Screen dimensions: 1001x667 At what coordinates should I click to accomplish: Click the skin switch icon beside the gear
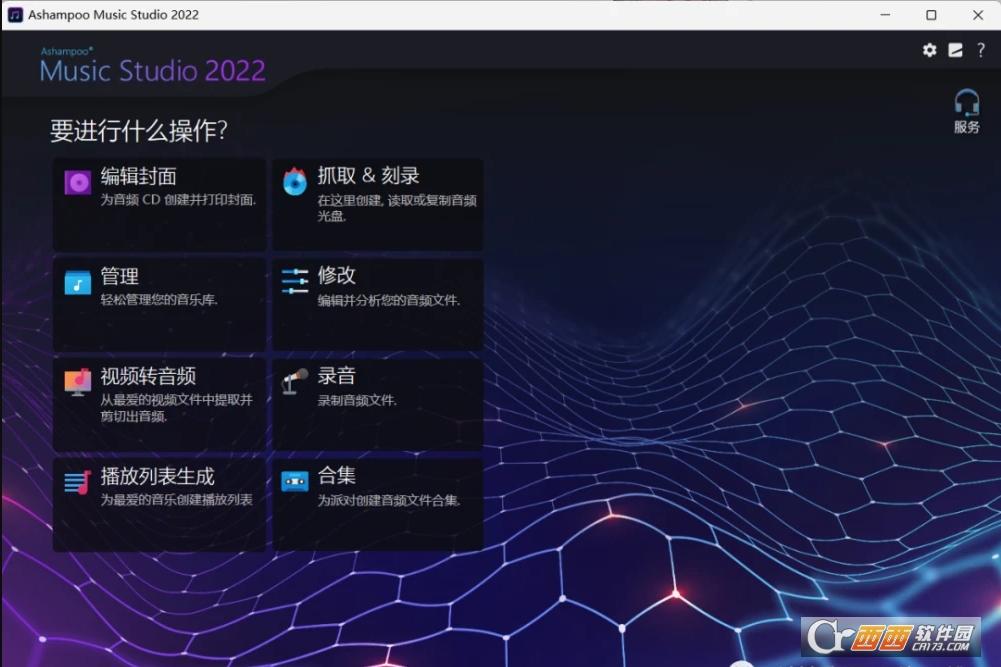(x=955, y=50)
